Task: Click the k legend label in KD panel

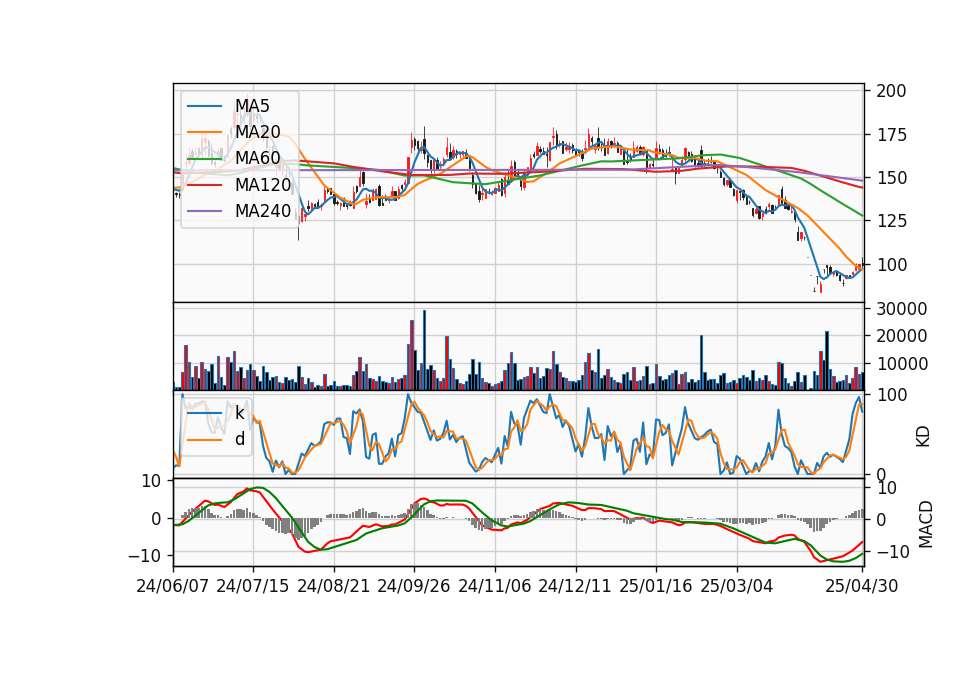Action: tap(239, 413)
